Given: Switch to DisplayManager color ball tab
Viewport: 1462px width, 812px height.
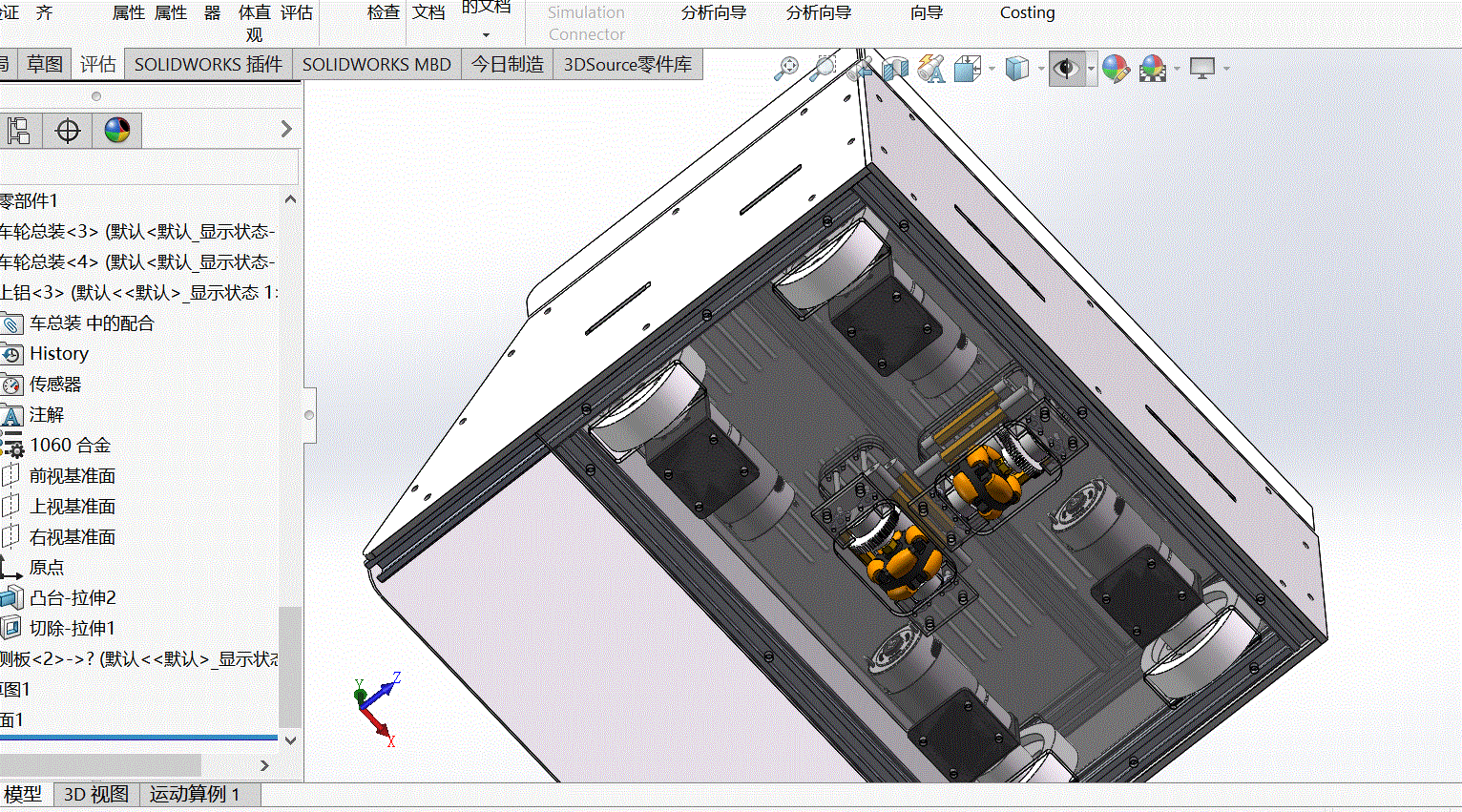Looking at the screenshot, I should (117, 130).
